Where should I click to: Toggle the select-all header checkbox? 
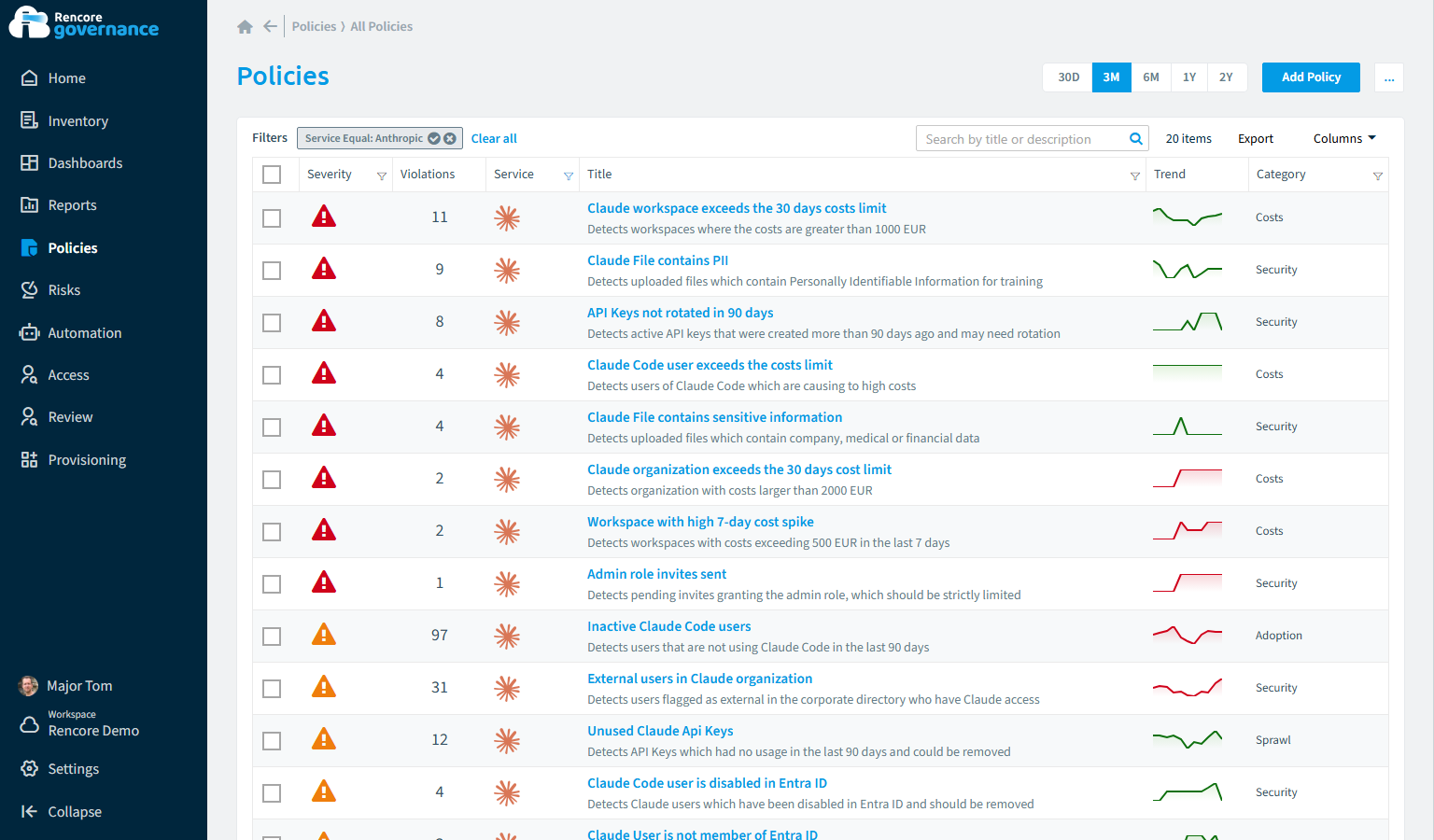tap(272, 175)
